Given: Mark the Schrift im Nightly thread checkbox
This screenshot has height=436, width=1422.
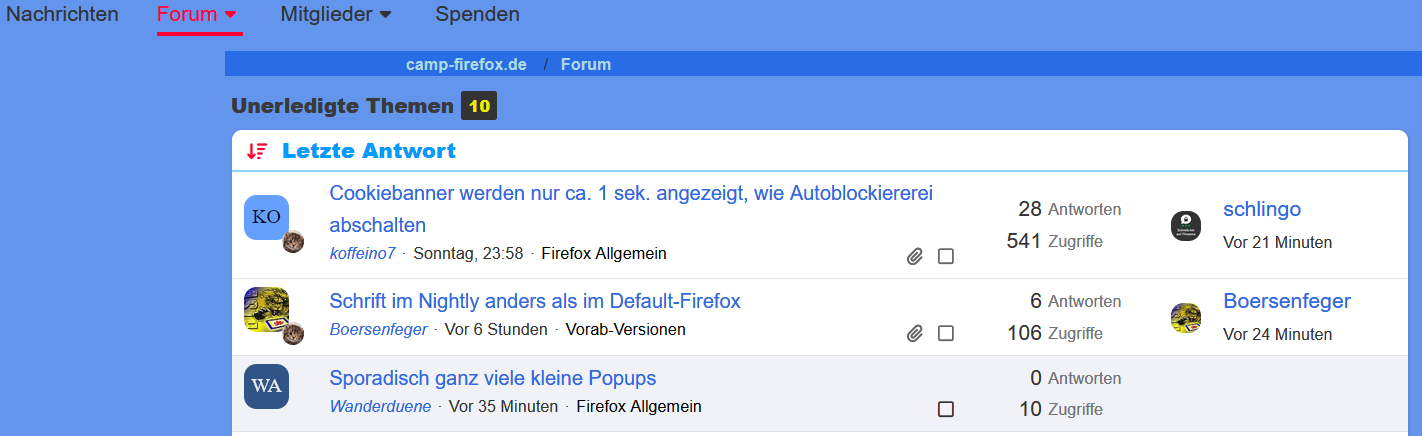Looking at the screenshot, I should [x=946, y=333].
